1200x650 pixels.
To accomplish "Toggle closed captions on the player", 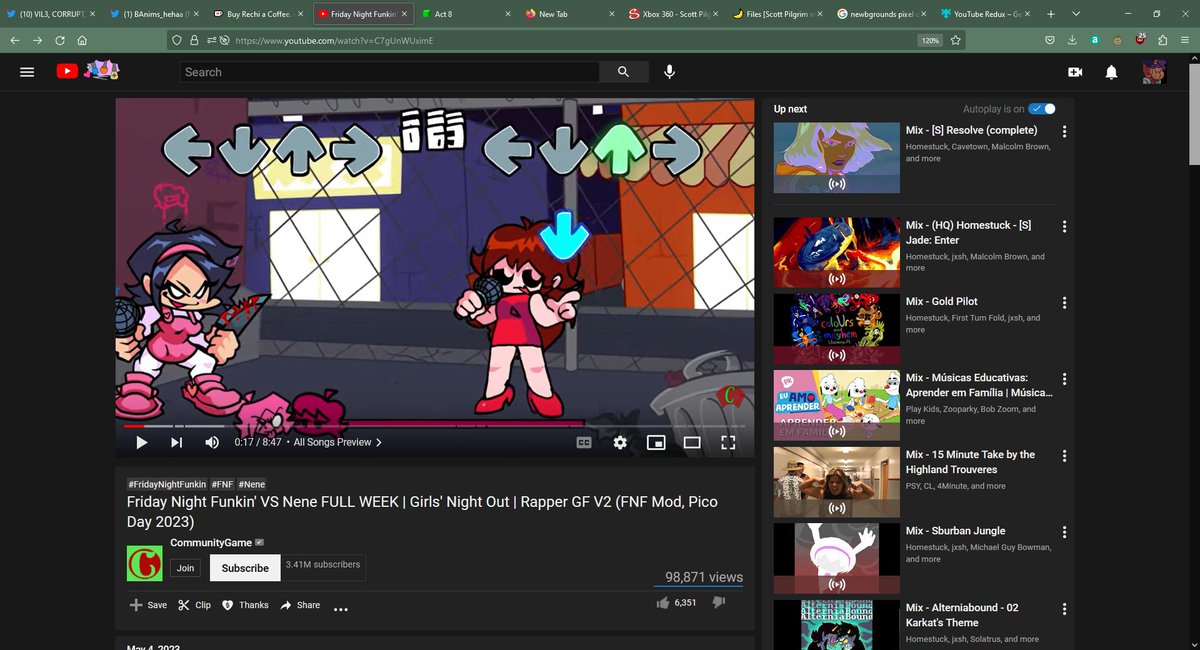I will tap(584, 442).
